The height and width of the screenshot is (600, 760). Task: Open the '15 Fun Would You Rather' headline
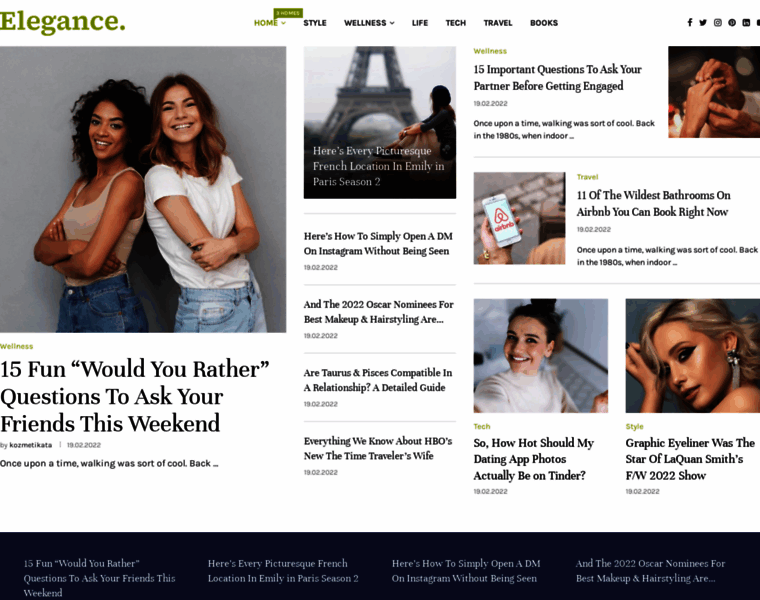point(135,396)
